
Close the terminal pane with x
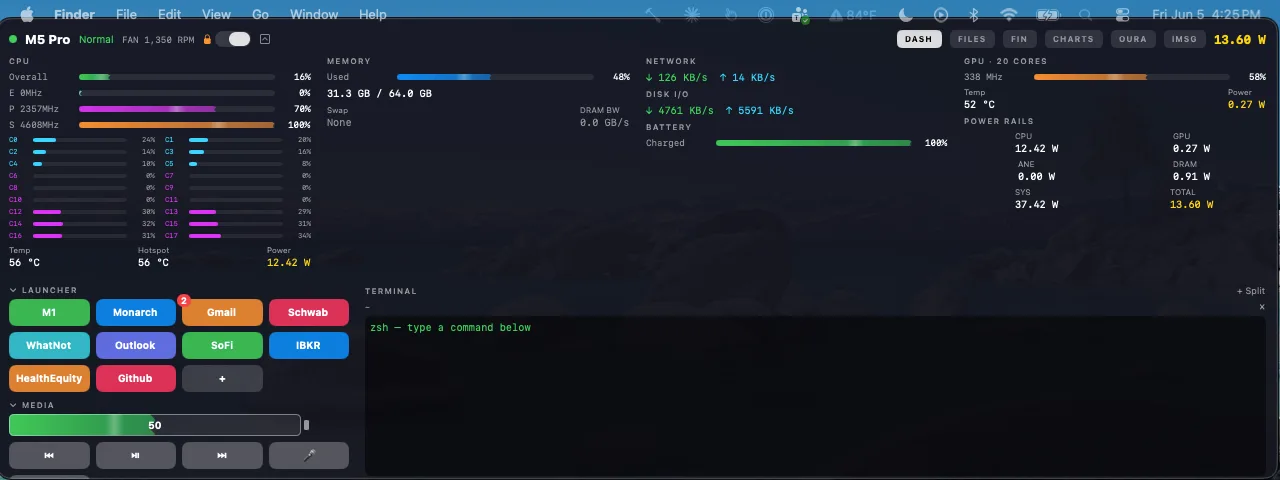click(x=1262, y=307)
